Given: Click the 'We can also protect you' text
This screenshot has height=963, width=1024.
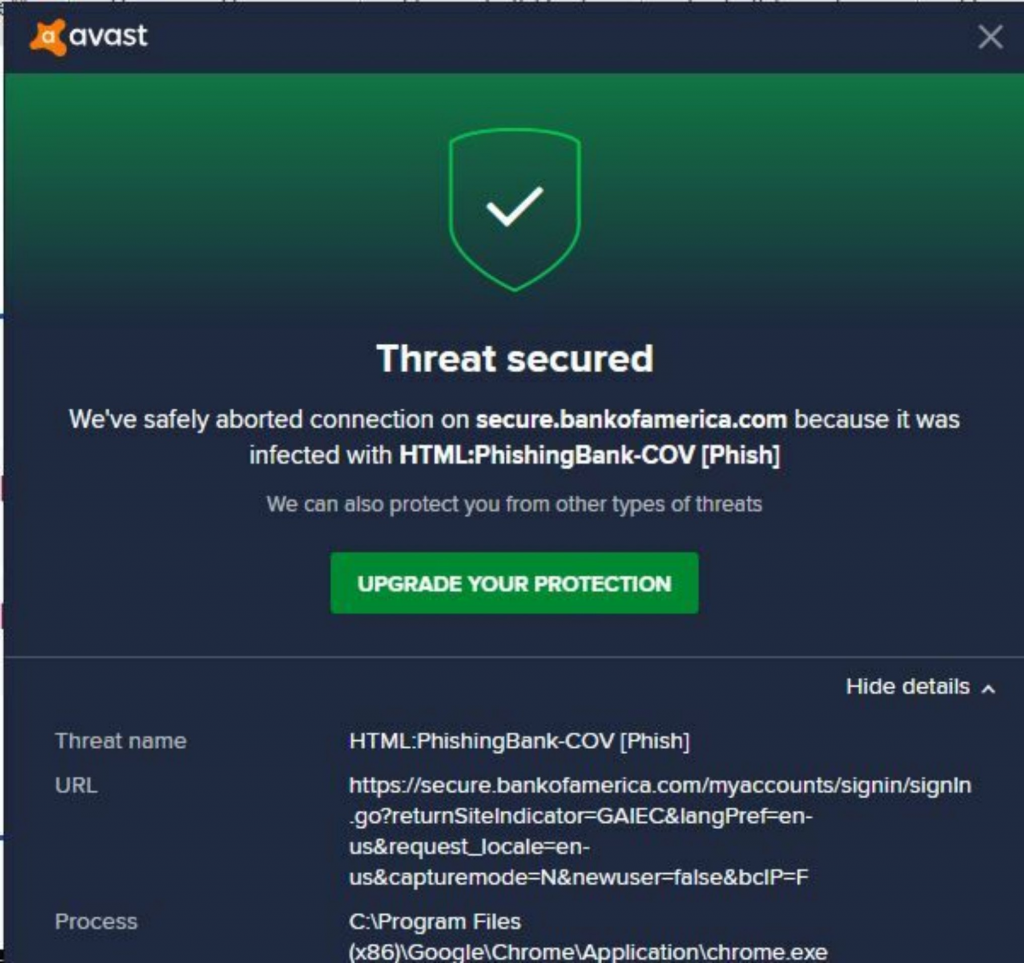Looking at the screenshot, I should 514,504.
